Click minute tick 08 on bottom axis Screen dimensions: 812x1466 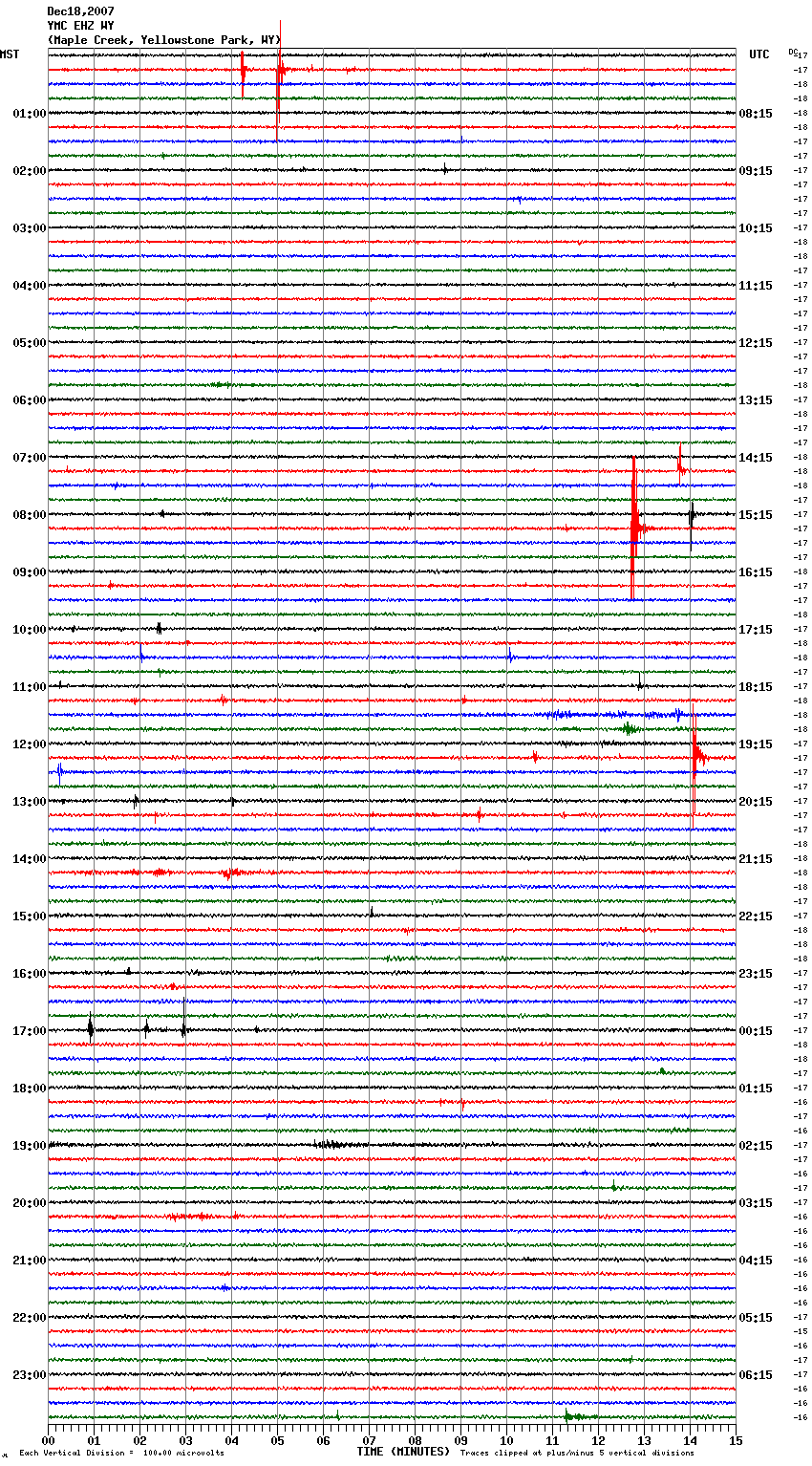pyautogui.click(x=415, y=1440)
